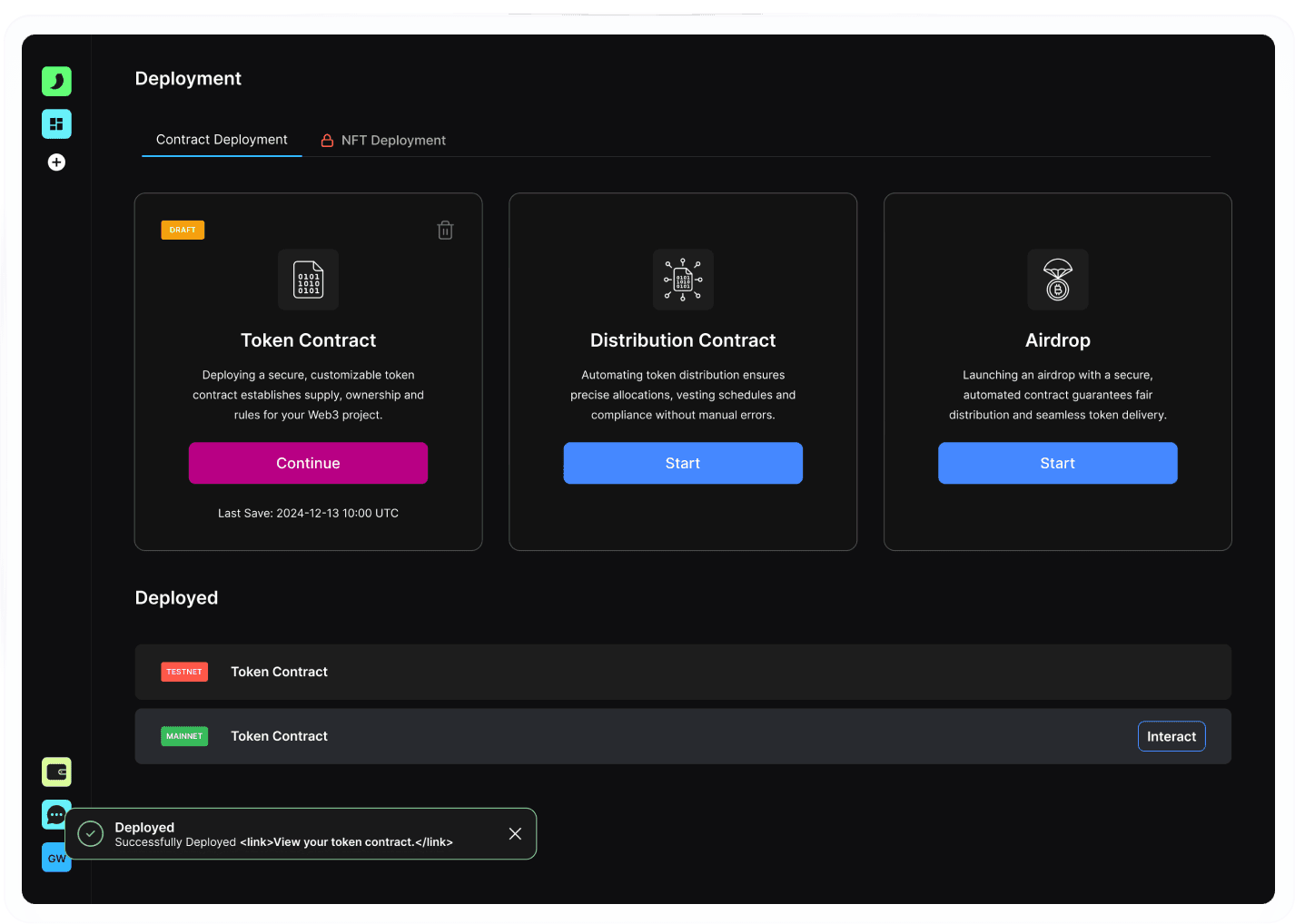The width and height of the screenshot is (1295, 924).
Task: Start the Distribution Contract deployment
Action: click(x=683, y=463)
